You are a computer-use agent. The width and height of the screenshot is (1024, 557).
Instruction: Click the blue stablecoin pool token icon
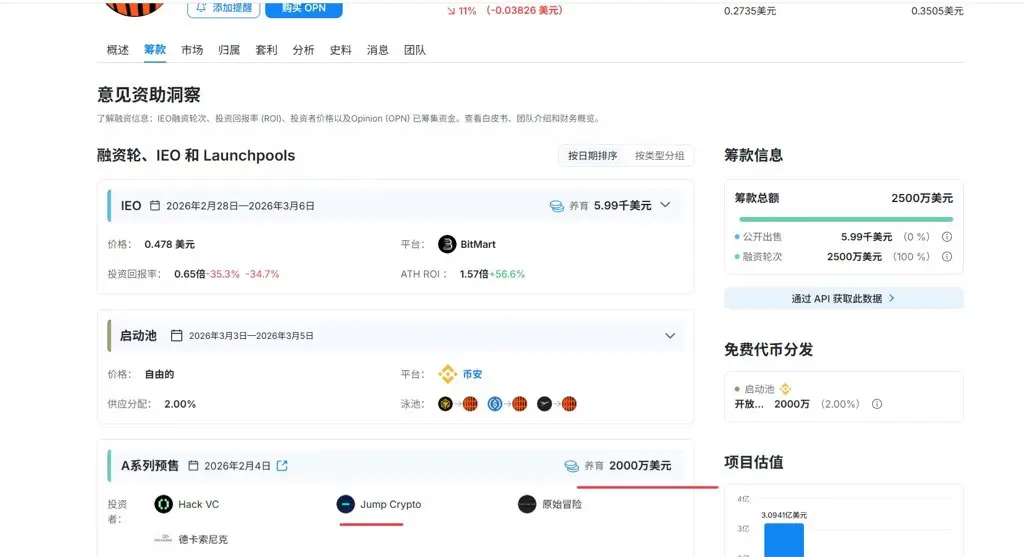point(495,404)
